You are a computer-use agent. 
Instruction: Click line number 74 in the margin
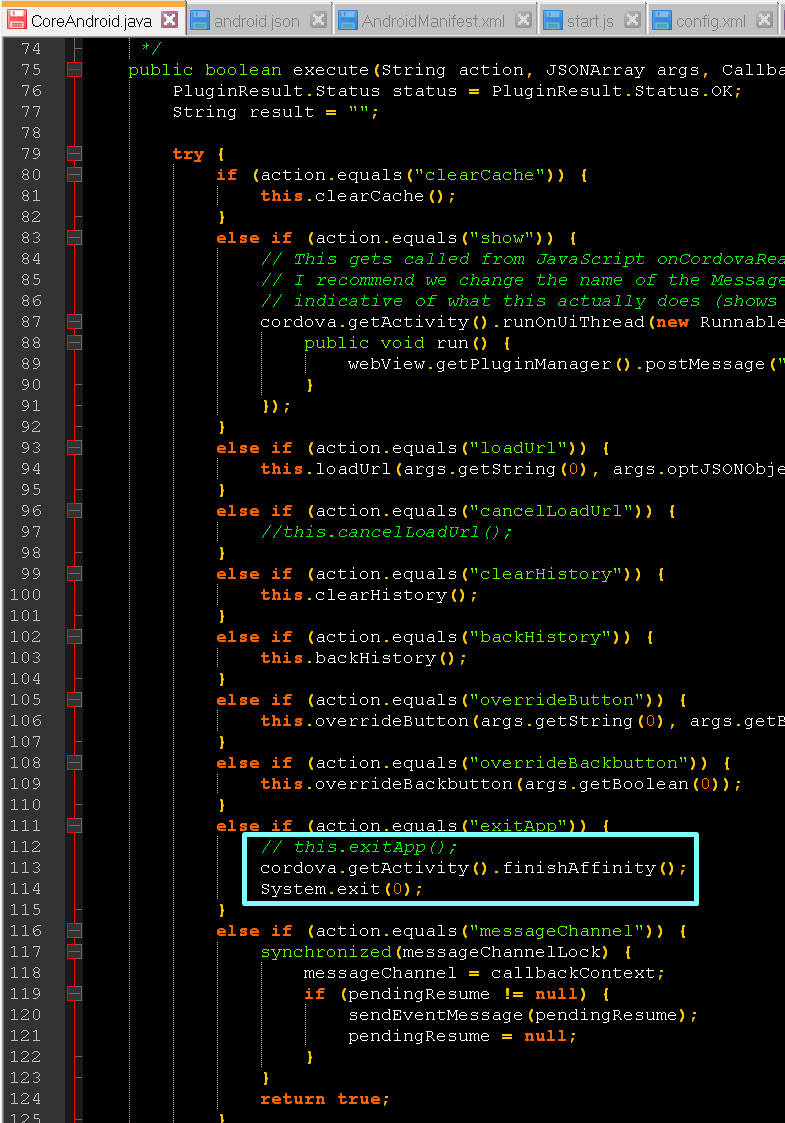[x=31, y=49]
